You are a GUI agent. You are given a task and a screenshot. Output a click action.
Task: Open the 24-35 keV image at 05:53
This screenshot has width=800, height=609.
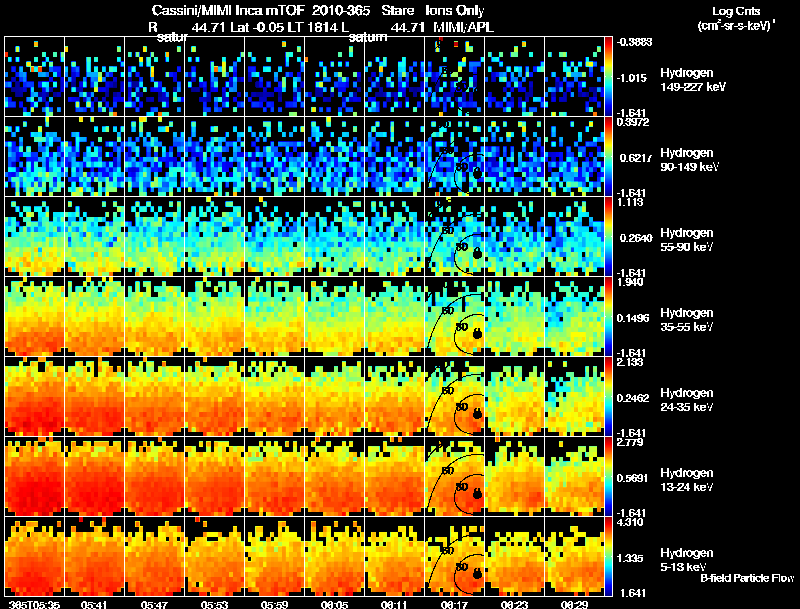click(214, 396)
